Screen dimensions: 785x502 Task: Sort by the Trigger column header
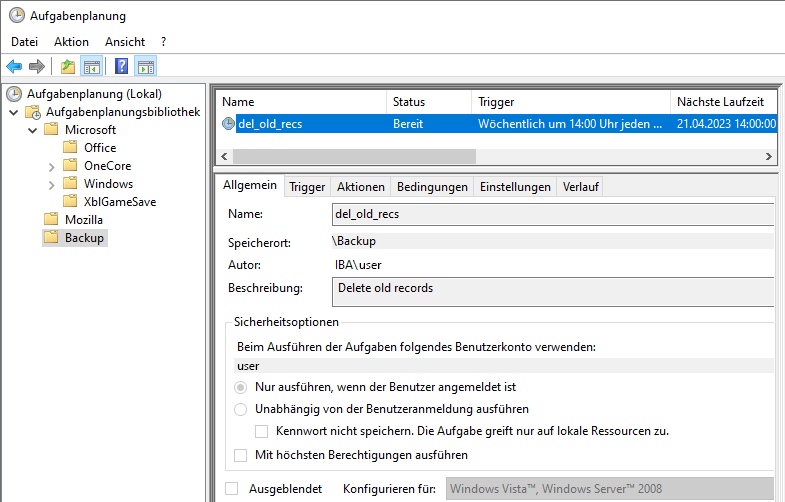(x=571, y=102)
